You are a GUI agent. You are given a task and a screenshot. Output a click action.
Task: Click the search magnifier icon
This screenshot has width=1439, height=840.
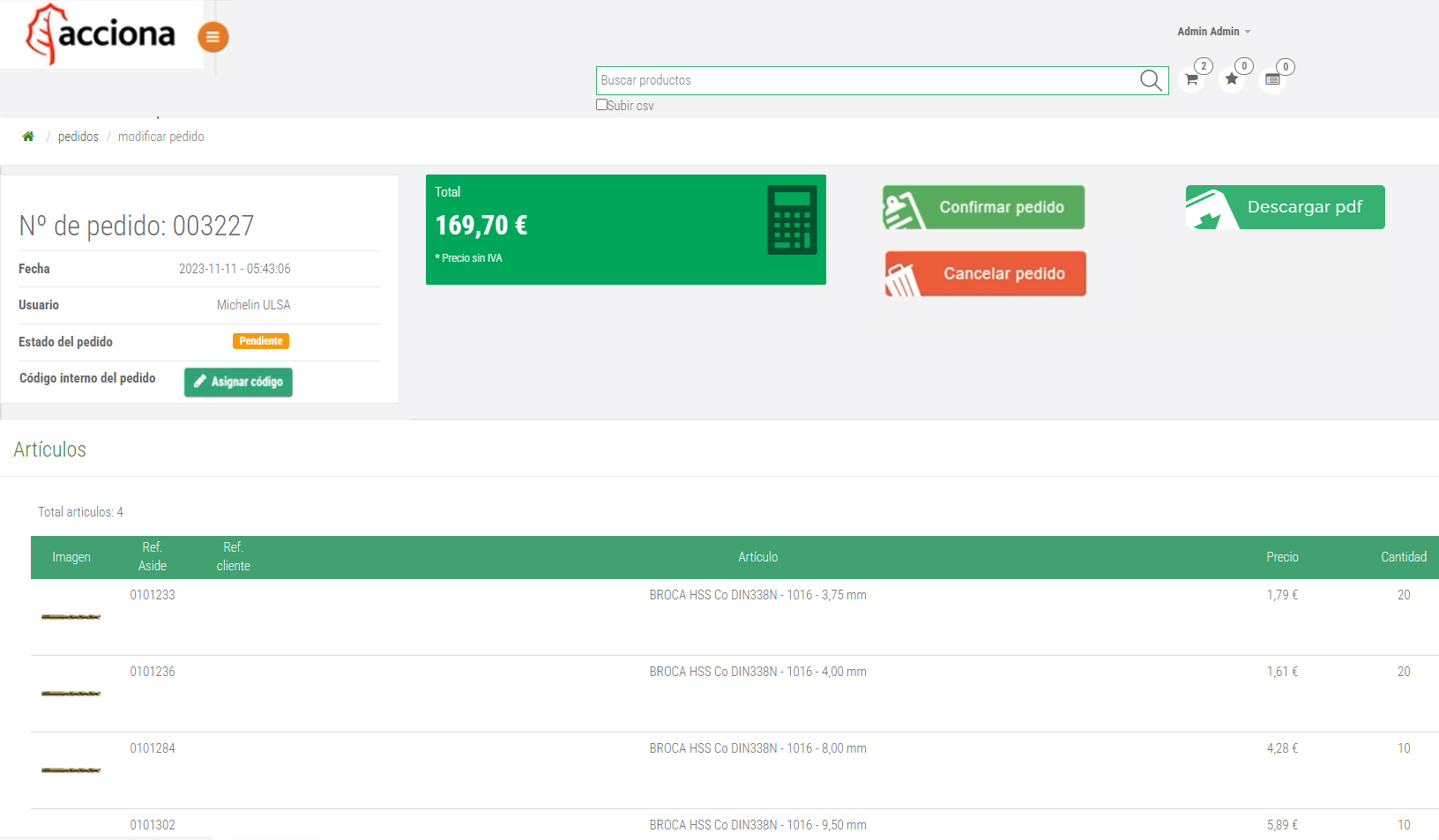click(x=1150, y=80)
